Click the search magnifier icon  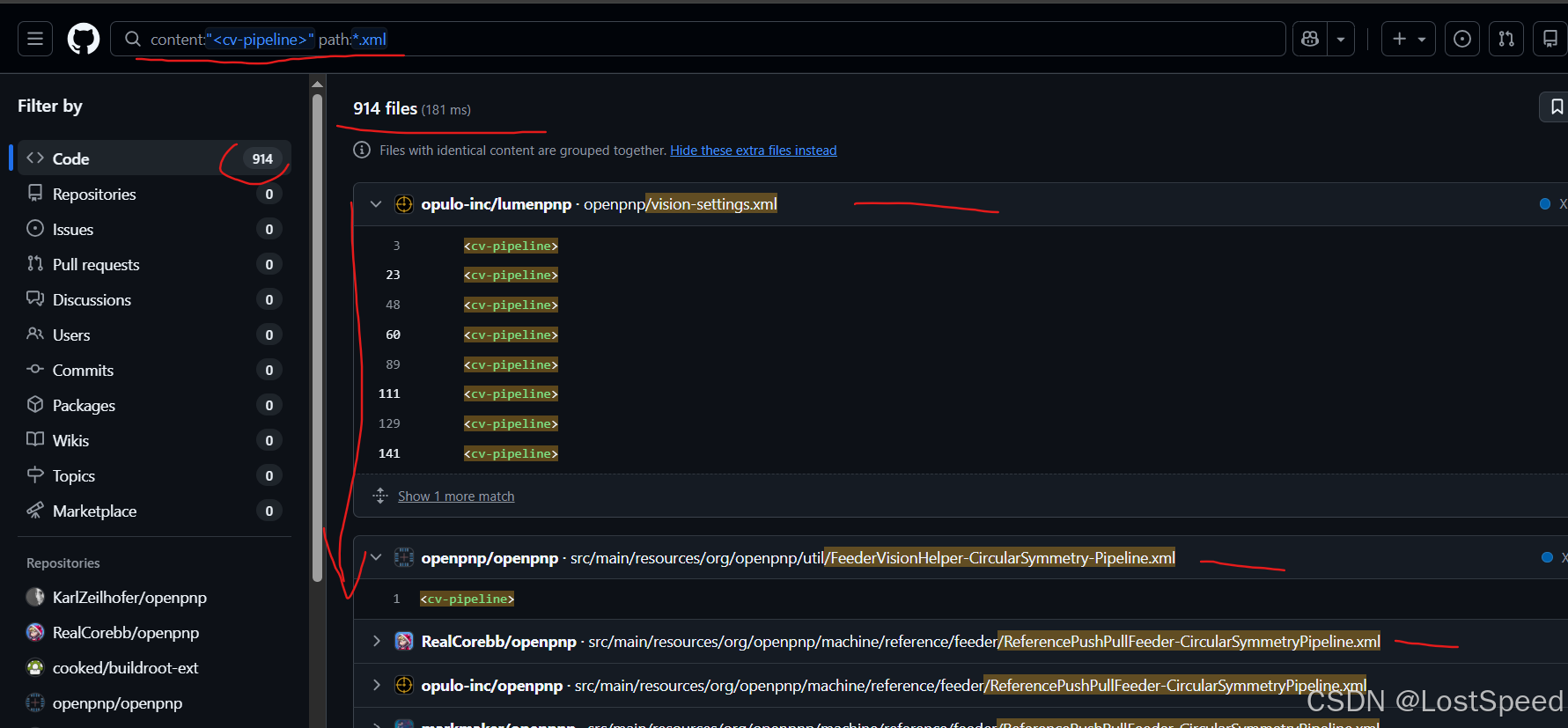click(x=133, y=39)
